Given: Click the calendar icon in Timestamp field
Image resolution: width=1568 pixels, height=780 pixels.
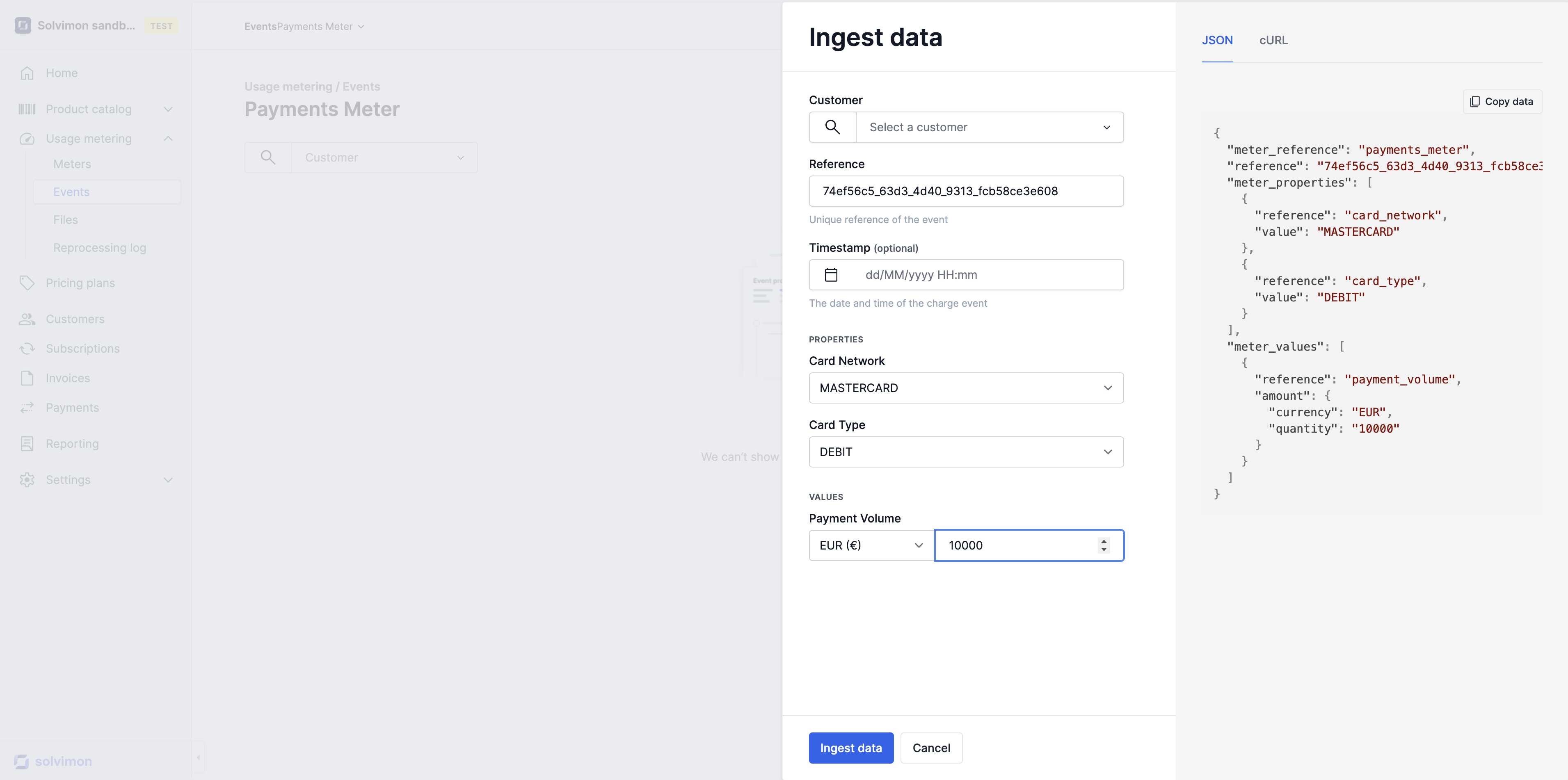Looking at the screenshot, I should click(x=831, y=275).
